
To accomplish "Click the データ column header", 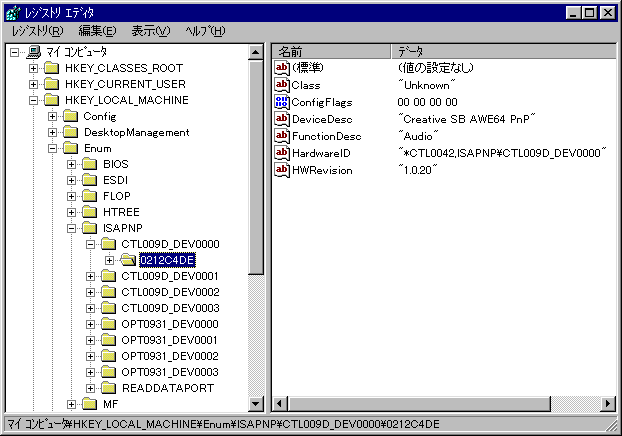I will point(504,52).
